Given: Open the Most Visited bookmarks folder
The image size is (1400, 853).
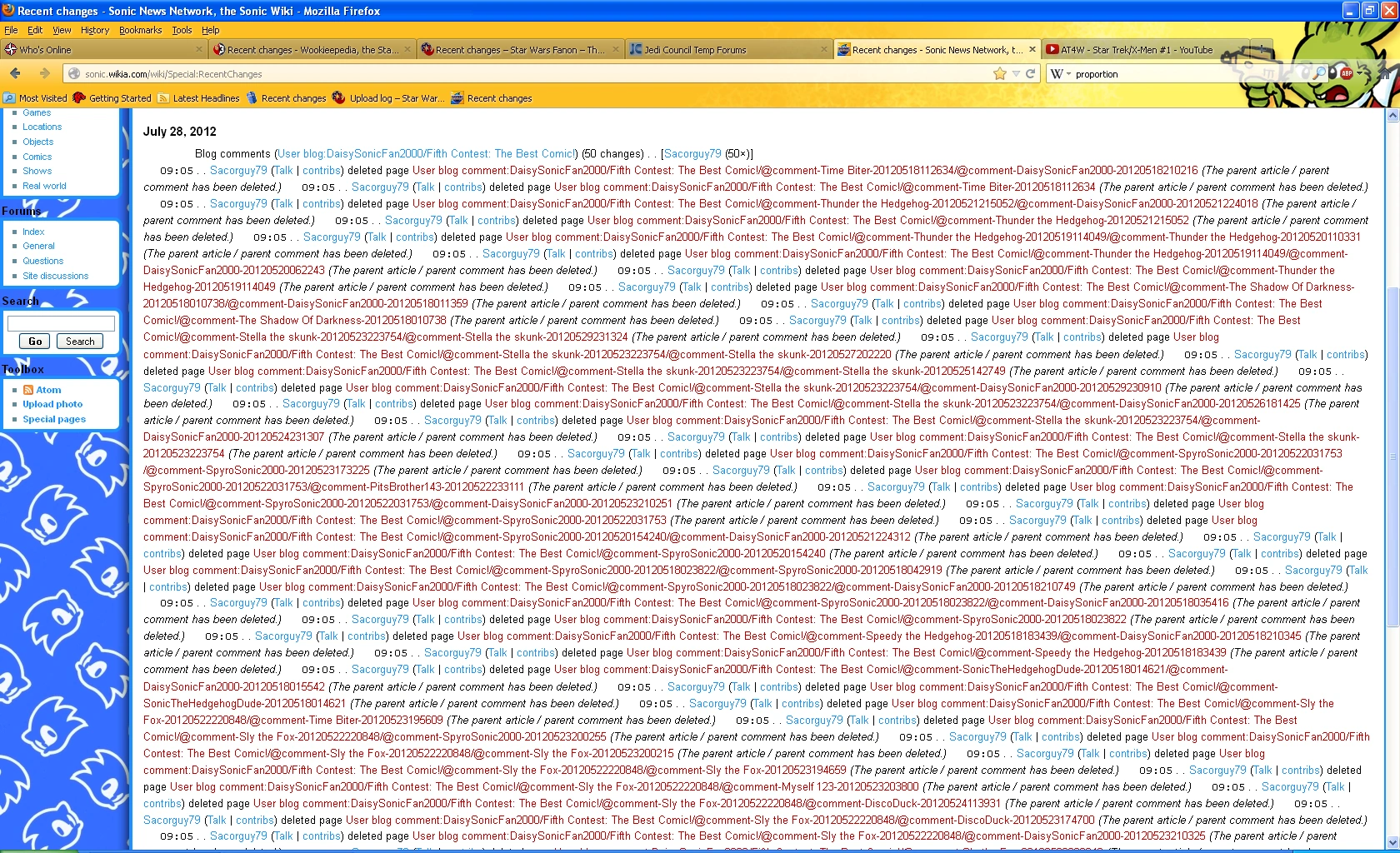Looking at the screenshot, I should pyautogui.click(x=35, y=98).
